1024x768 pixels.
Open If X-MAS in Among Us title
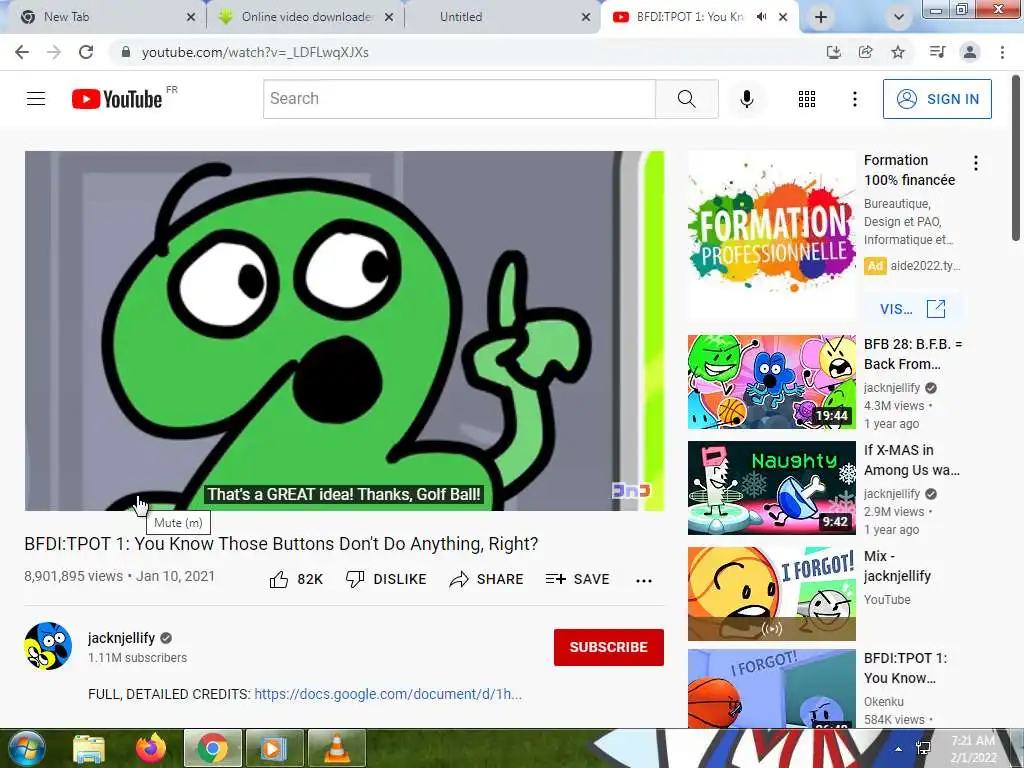(x=912, y=460)
